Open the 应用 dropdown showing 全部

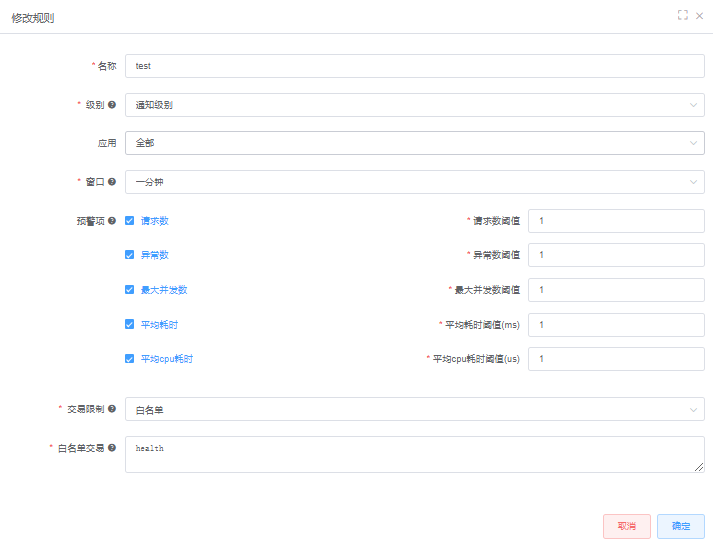415,143
